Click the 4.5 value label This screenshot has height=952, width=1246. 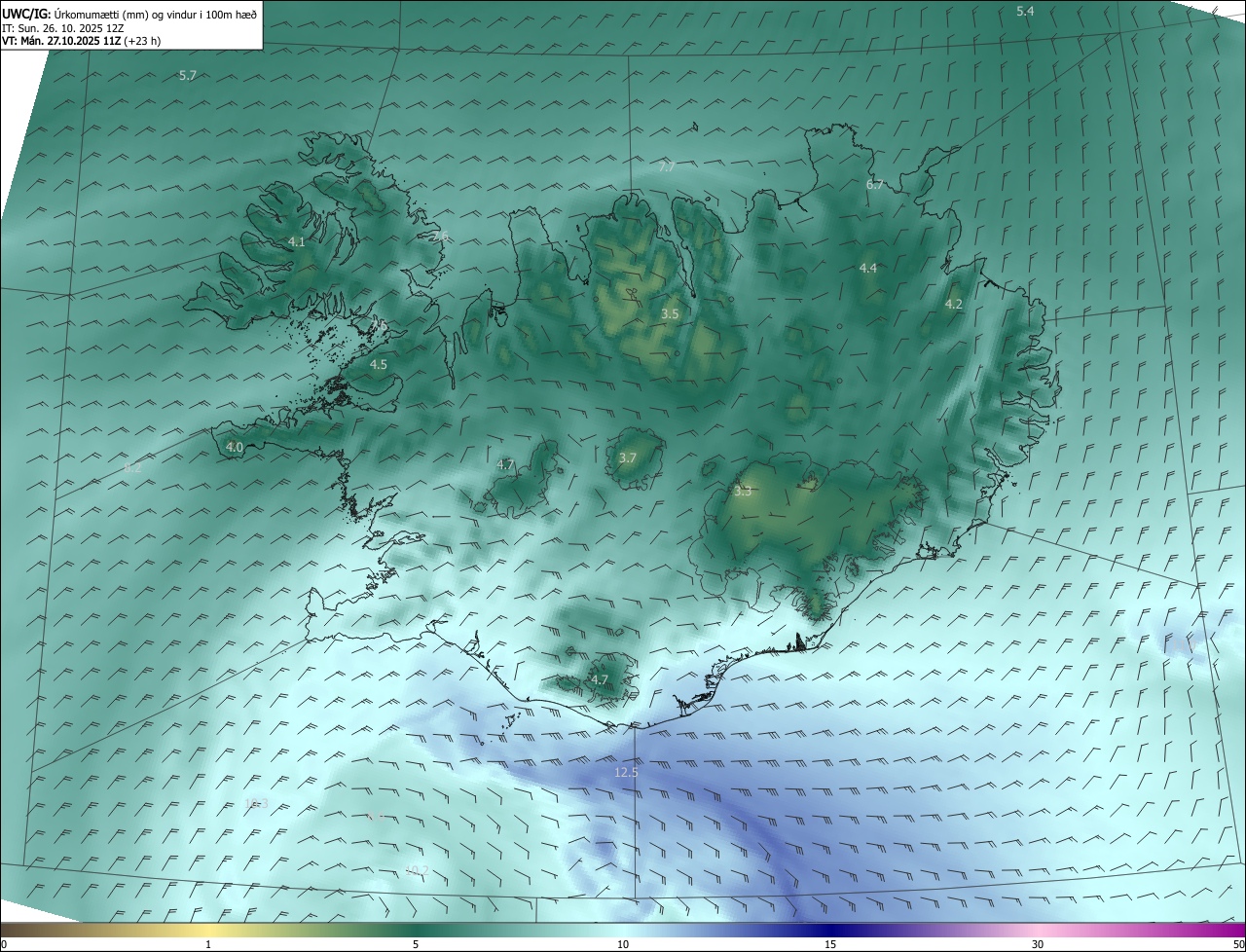point(379,364)
